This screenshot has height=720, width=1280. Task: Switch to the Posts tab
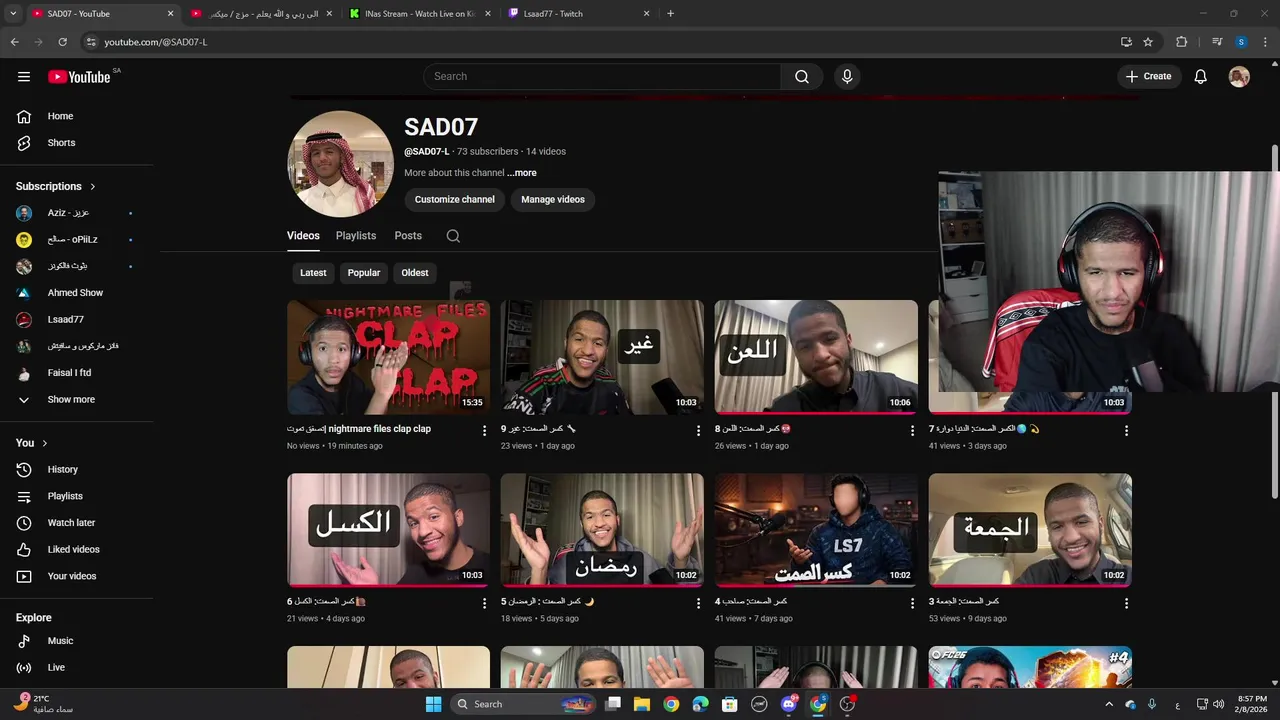[408, 236]
